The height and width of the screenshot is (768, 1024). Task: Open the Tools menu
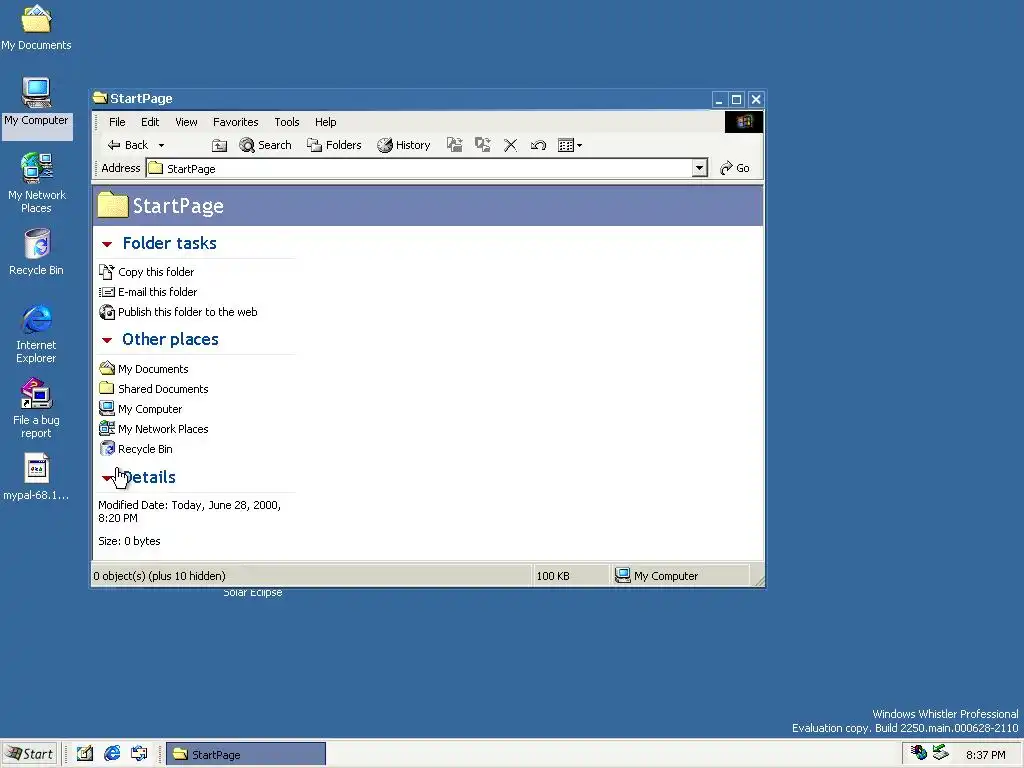[287, 122]
